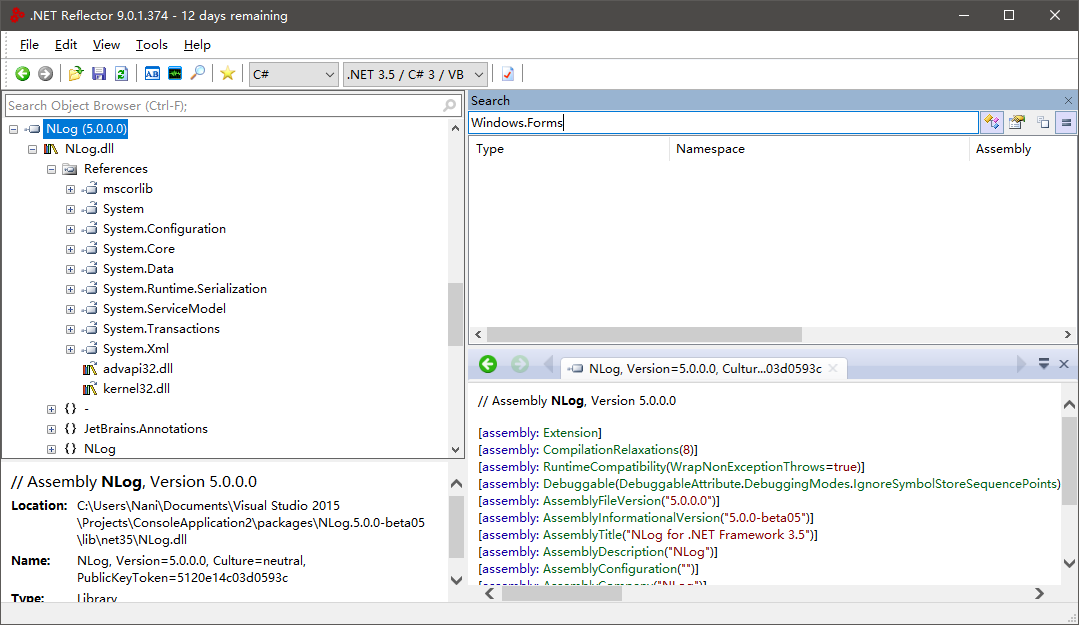Click the code pane horizontal scrollbar
This screenshot has height=625, width=1079.
[560, 593]
